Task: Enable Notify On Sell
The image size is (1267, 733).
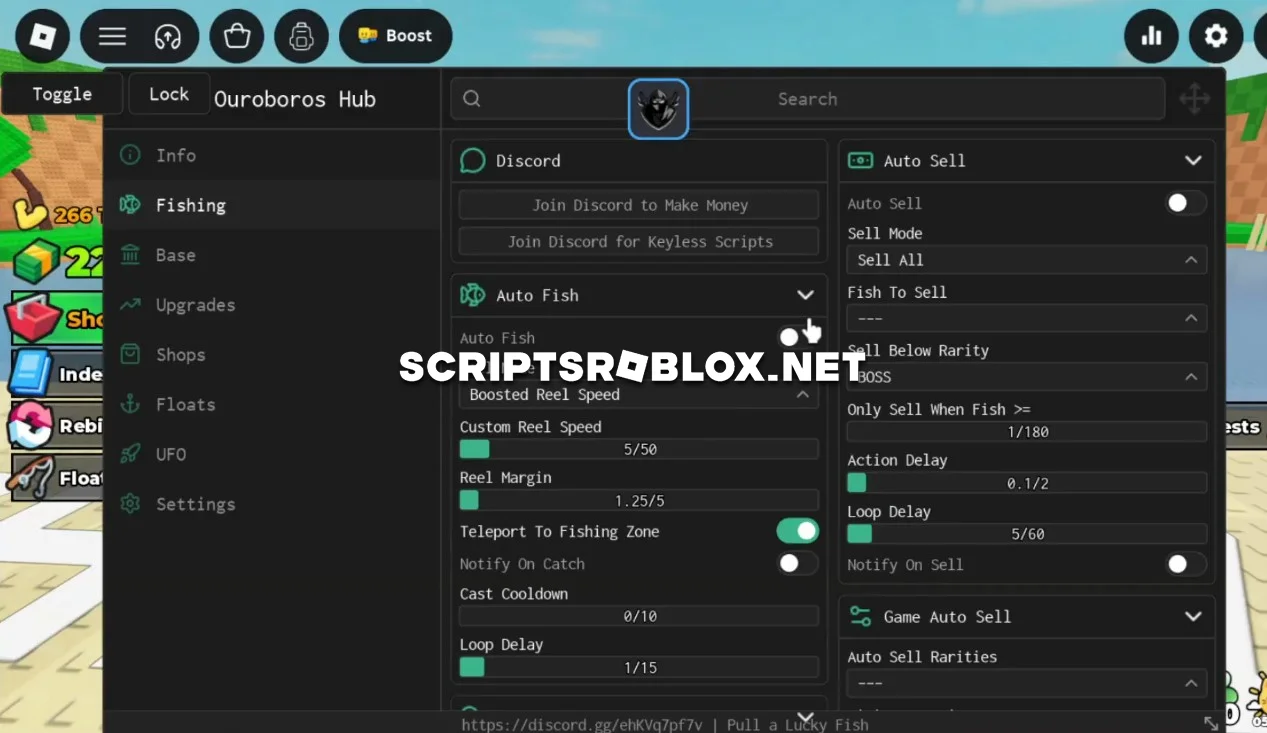Action: 1186,564
